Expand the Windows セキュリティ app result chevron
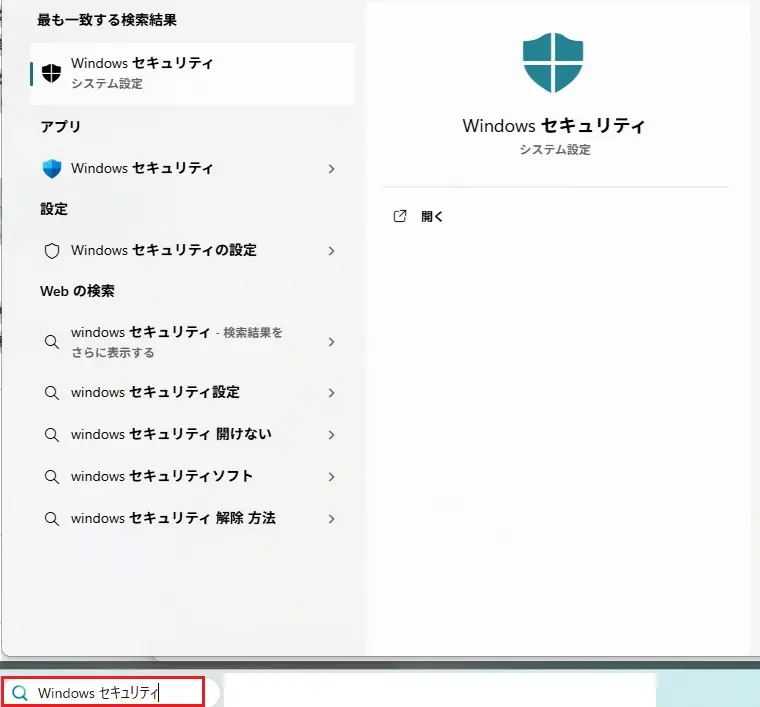 tap(332, 169)
